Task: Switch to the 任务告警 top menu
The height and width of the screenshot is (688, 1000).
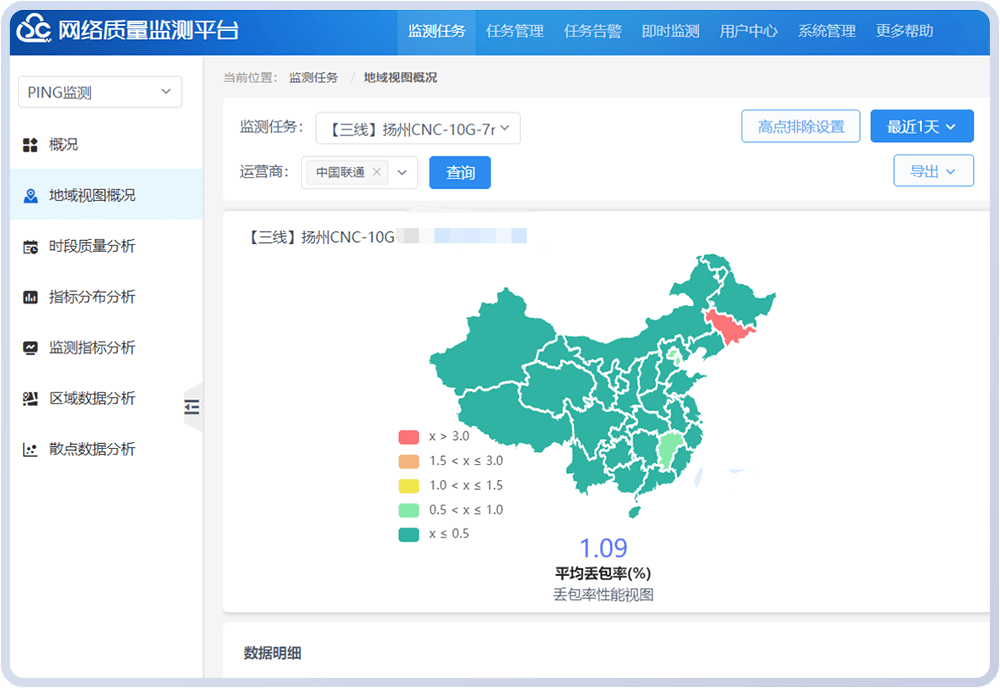Action: pos(592,31)
